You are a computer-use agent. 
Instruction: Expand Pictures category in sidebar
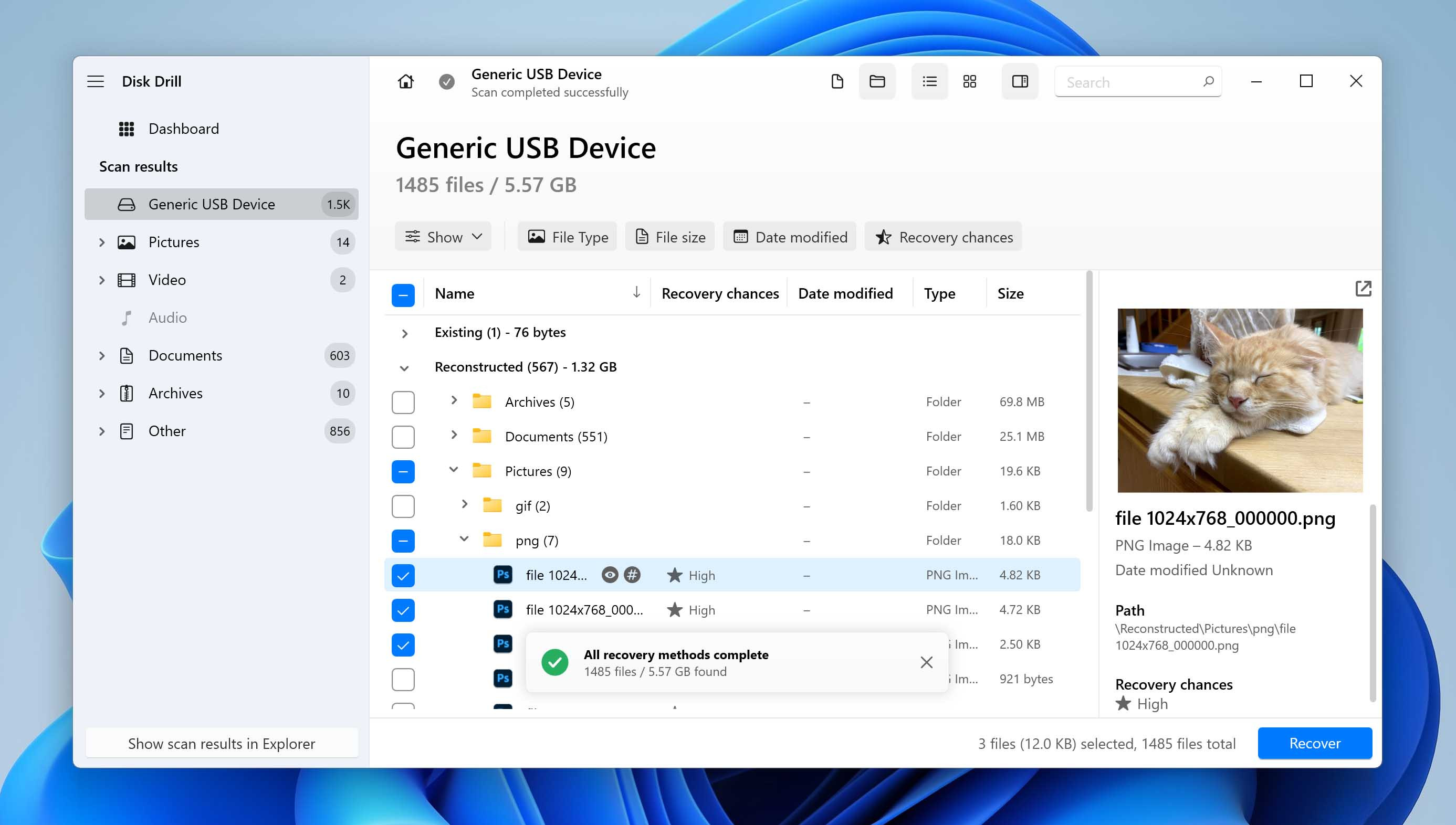pyautogui.click(x=102, y=242)
